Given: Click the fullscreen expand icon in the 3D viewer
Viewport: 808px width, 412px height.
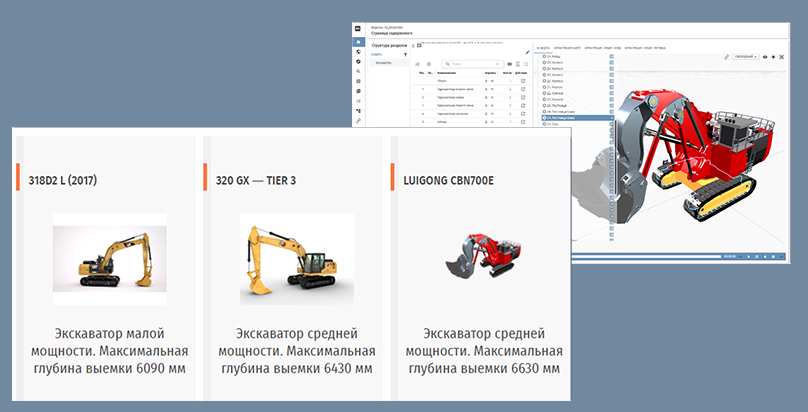Looking at the screenshot, I should pyautogui.click(x=782, y=57).
